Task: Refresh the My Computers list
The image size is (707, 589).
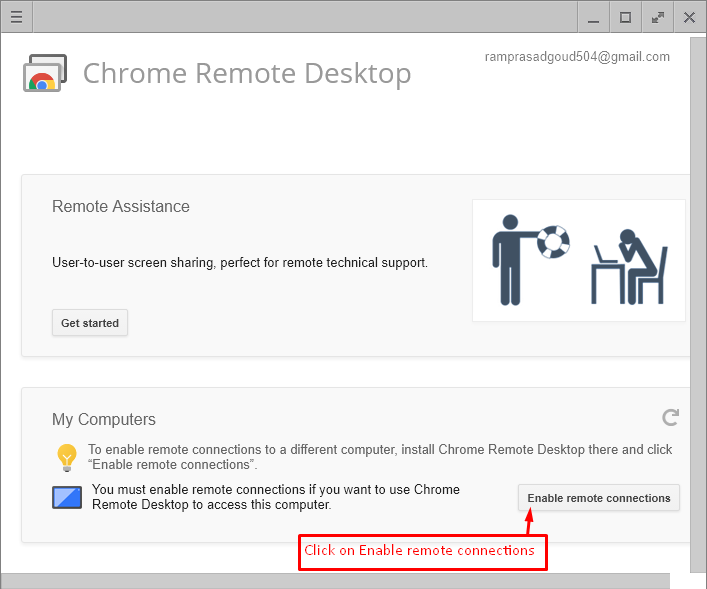Action: click(x=670, y=418)
